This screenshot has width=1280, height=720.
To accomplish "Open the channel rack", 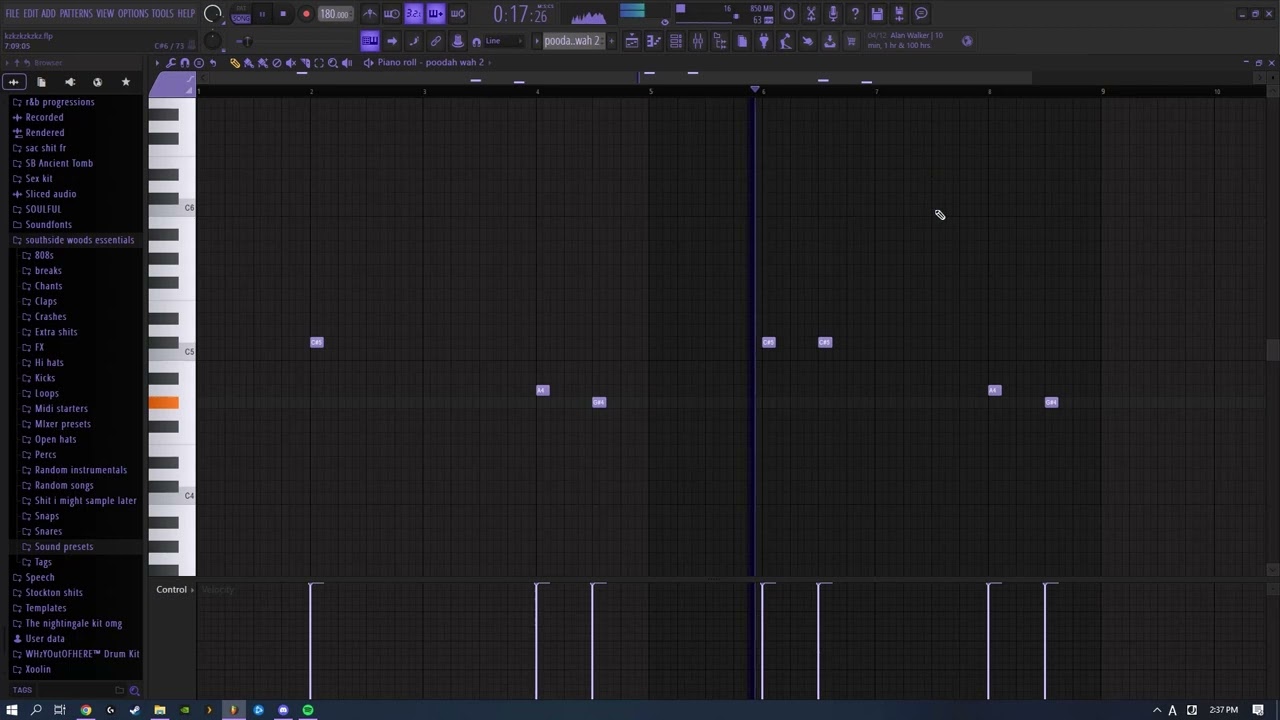I will coord(676,41).
